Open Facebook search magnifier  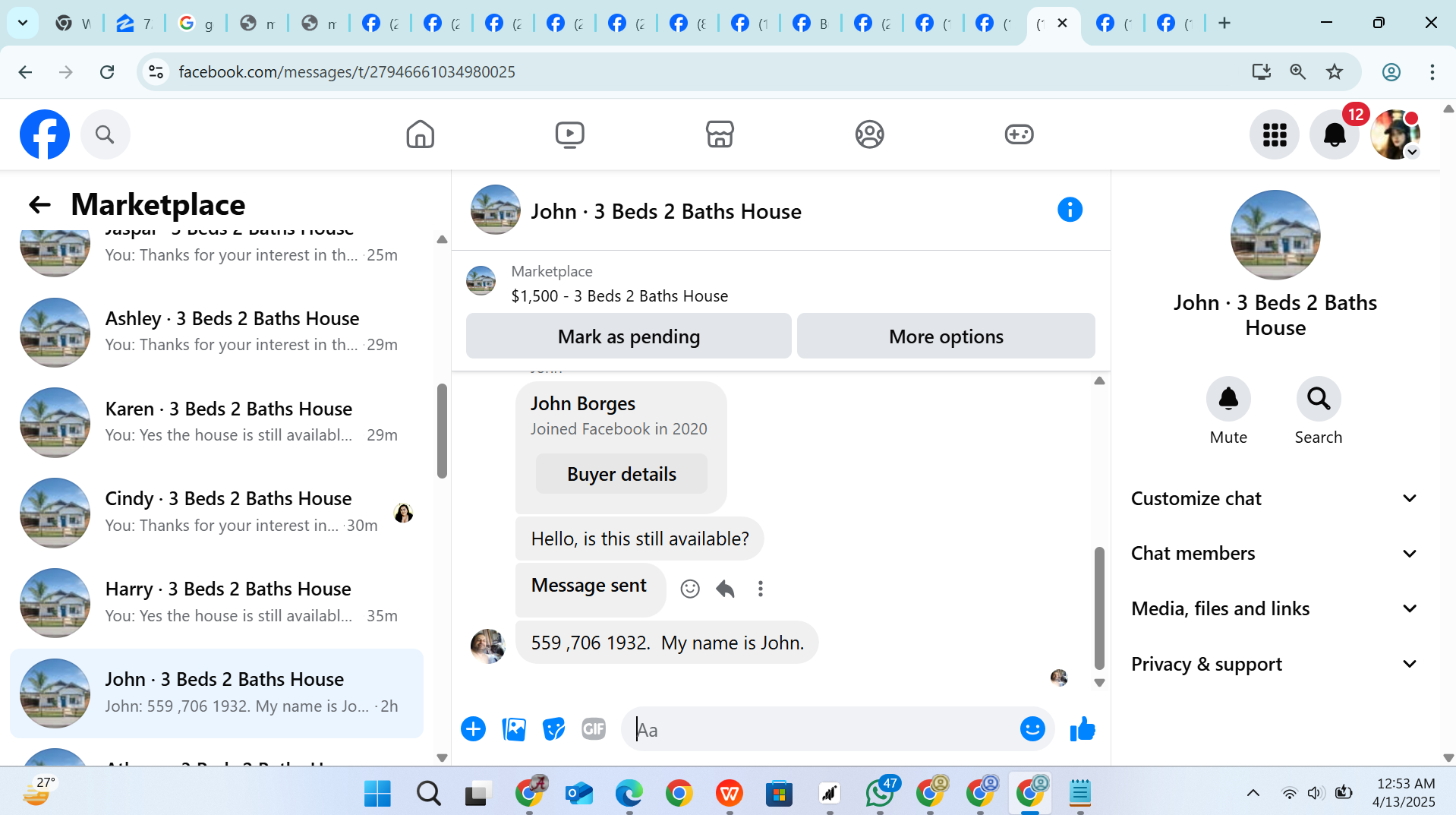point(105,134)
